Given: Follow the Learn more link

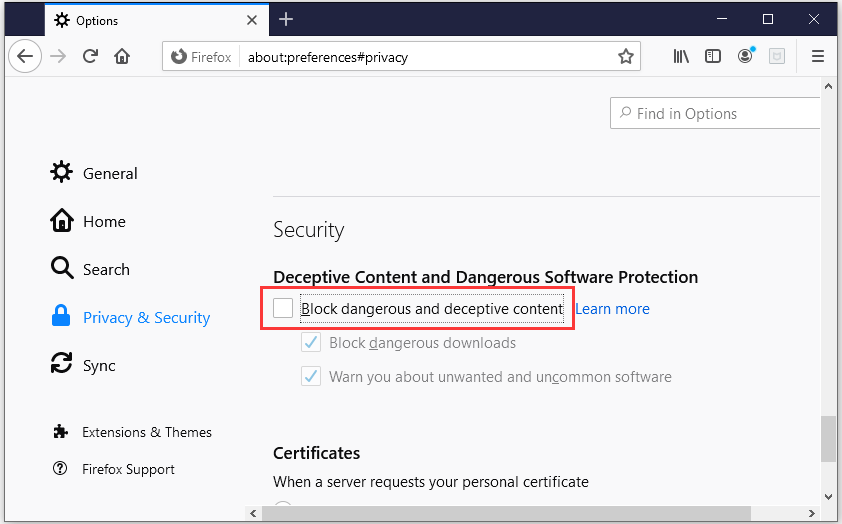Looking at the screenshot, I should [x=612, y=309].
